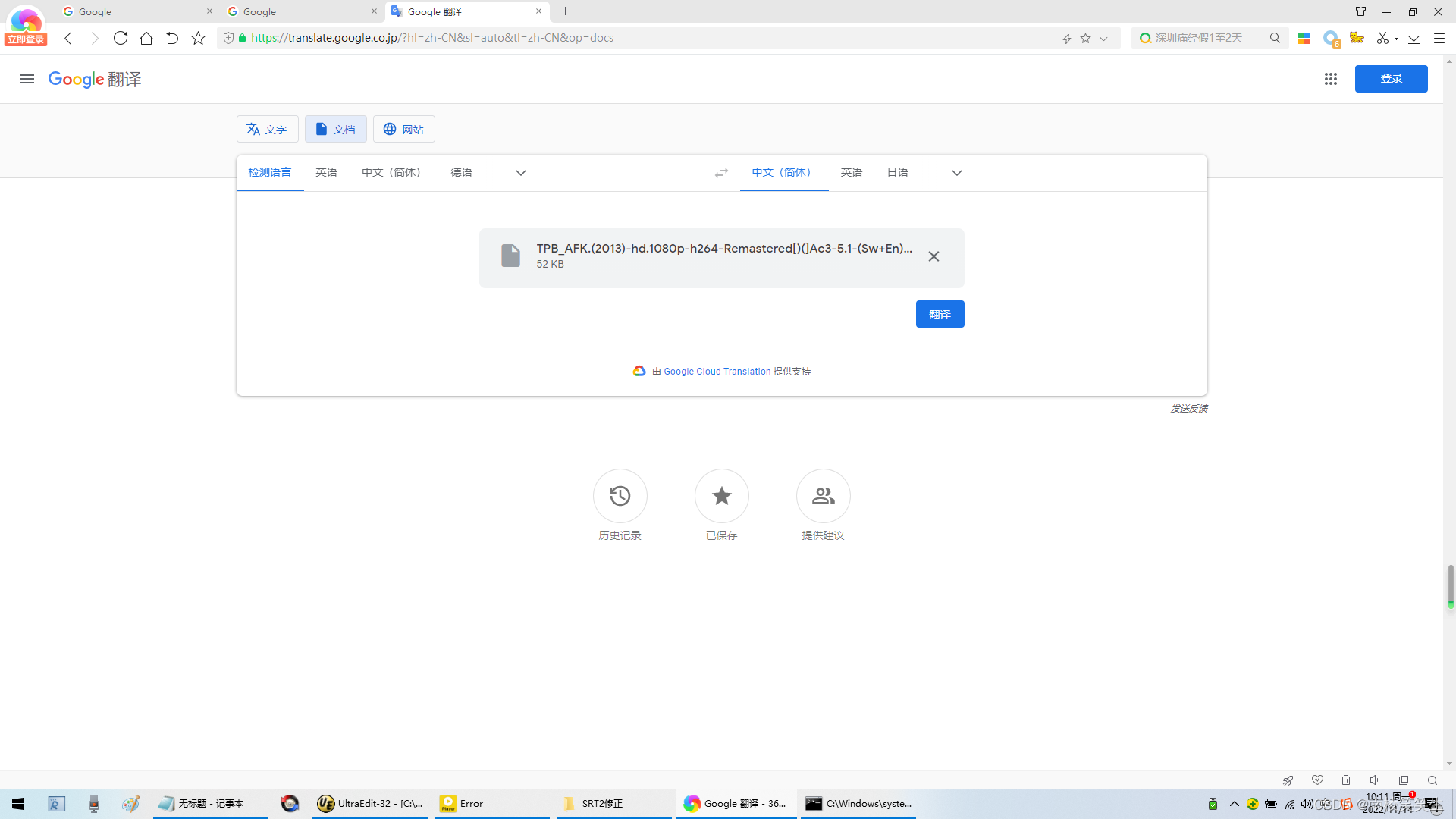Go to browser home page icon

146,38
